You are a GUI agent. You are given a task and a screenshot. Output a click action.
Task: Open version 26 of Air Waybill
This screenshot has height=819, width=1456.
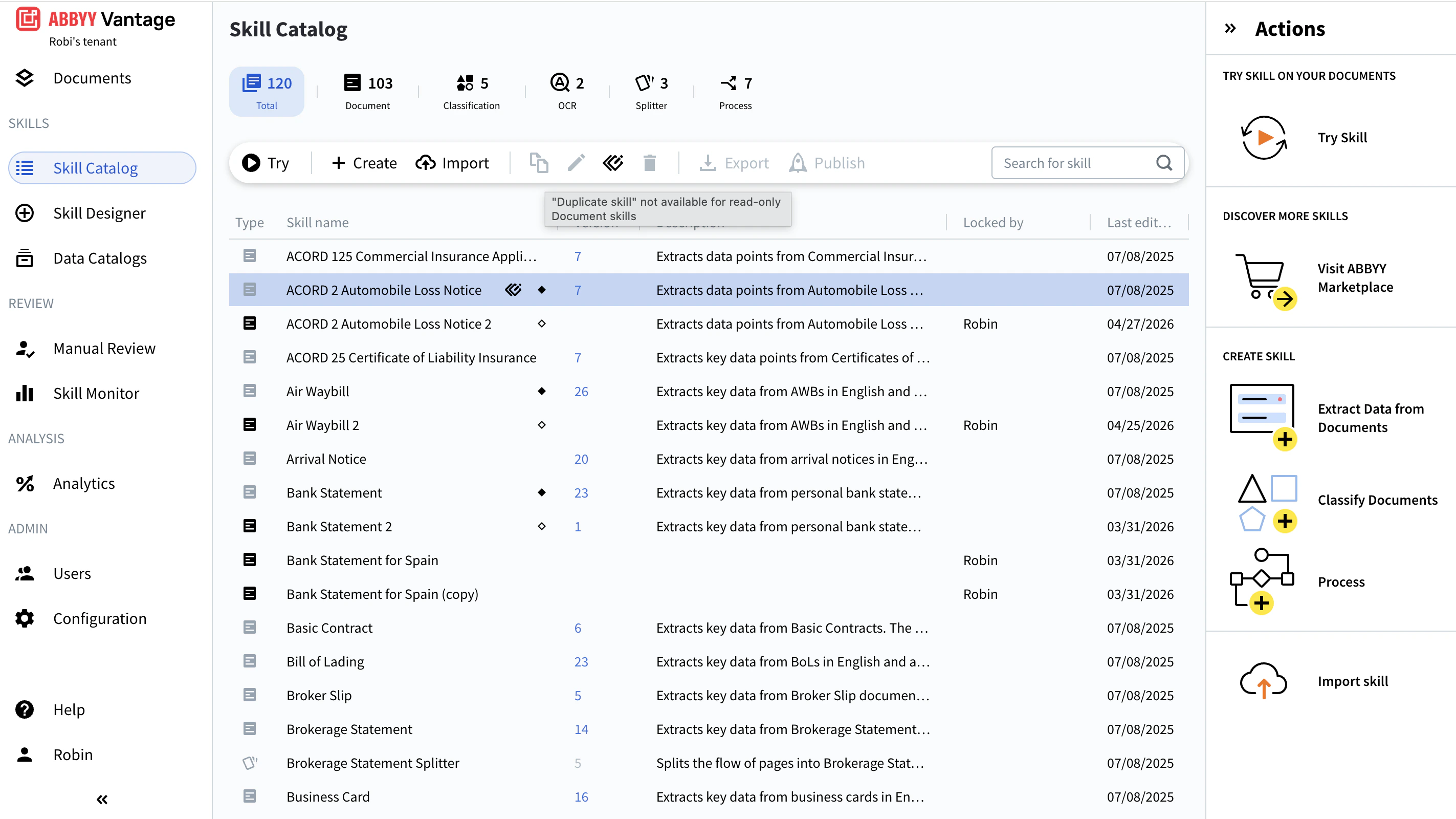[581, 392]
